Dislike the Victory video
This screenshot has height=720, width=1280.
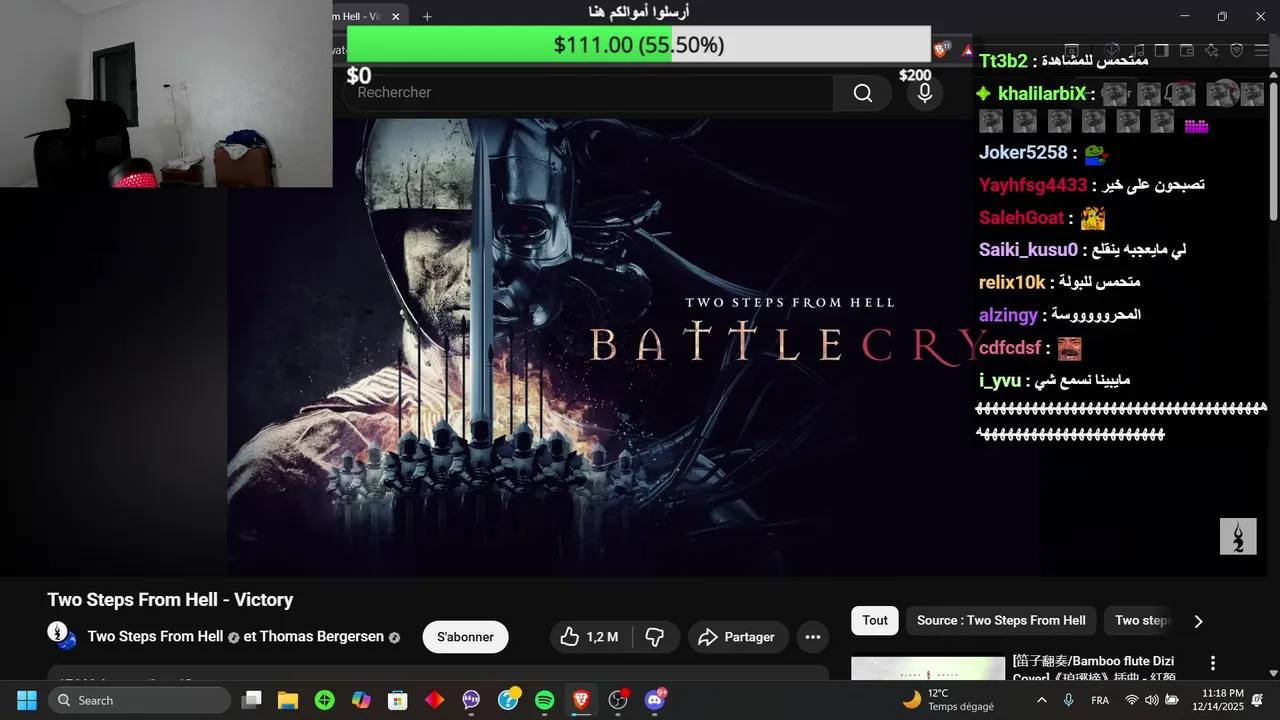pyautogui.click(x=655, y=637)
